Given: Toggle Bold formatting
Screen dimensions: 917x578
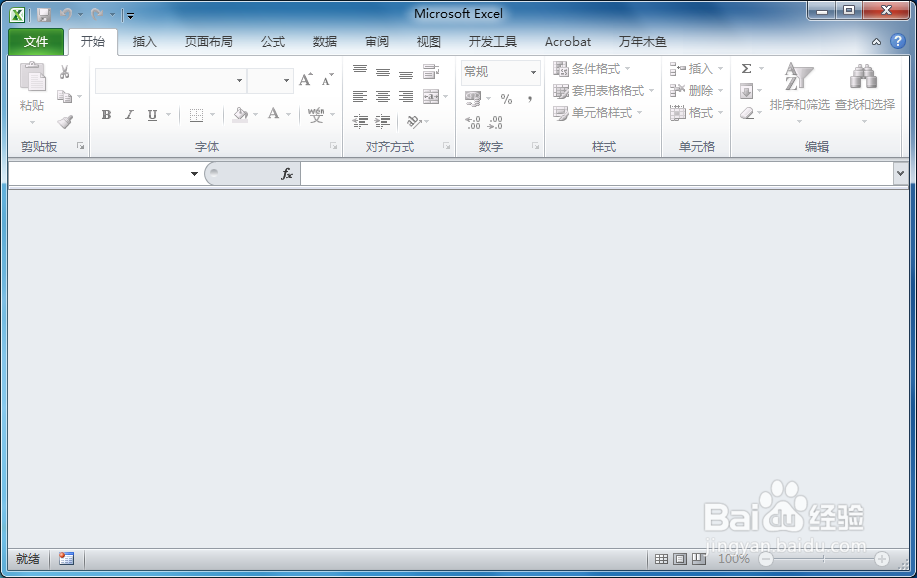Looking at the screenshot, I should tap(106, 115).
